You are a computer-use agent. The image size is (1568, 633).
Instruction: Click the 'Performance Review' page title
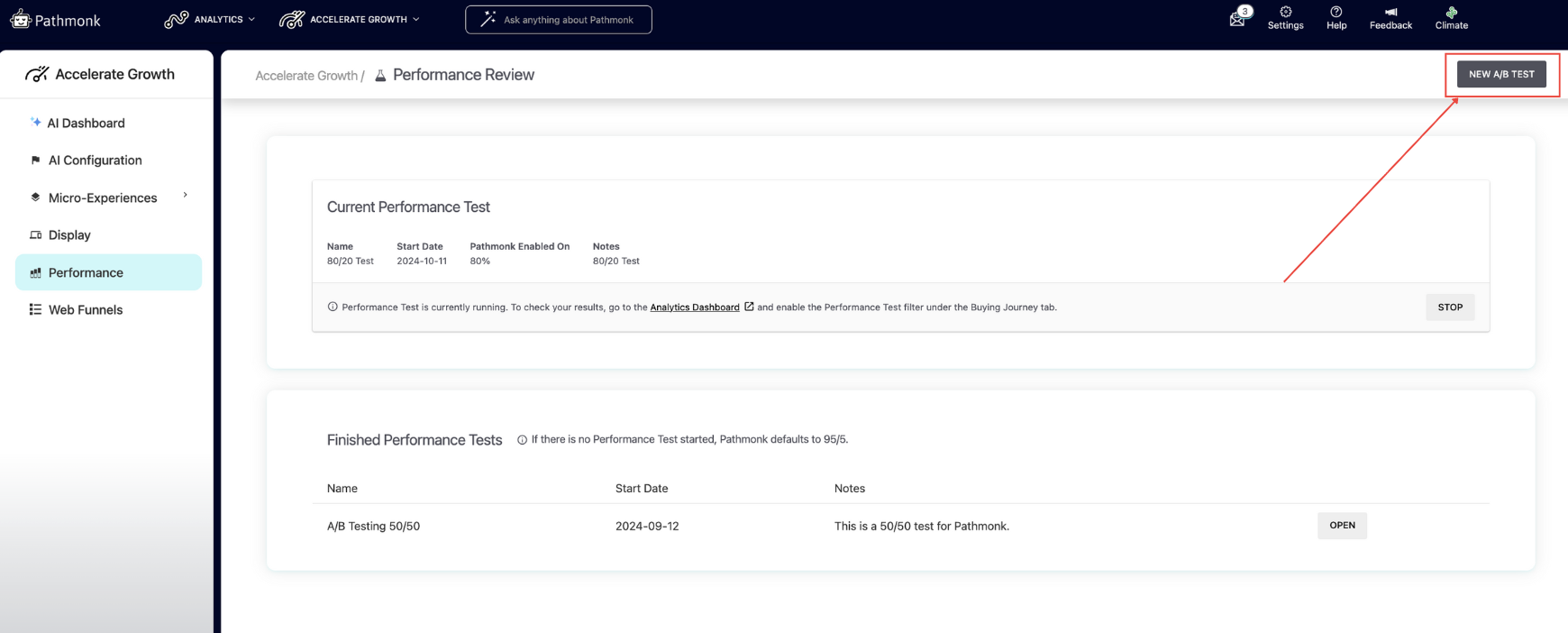click(x=463, y=75)
